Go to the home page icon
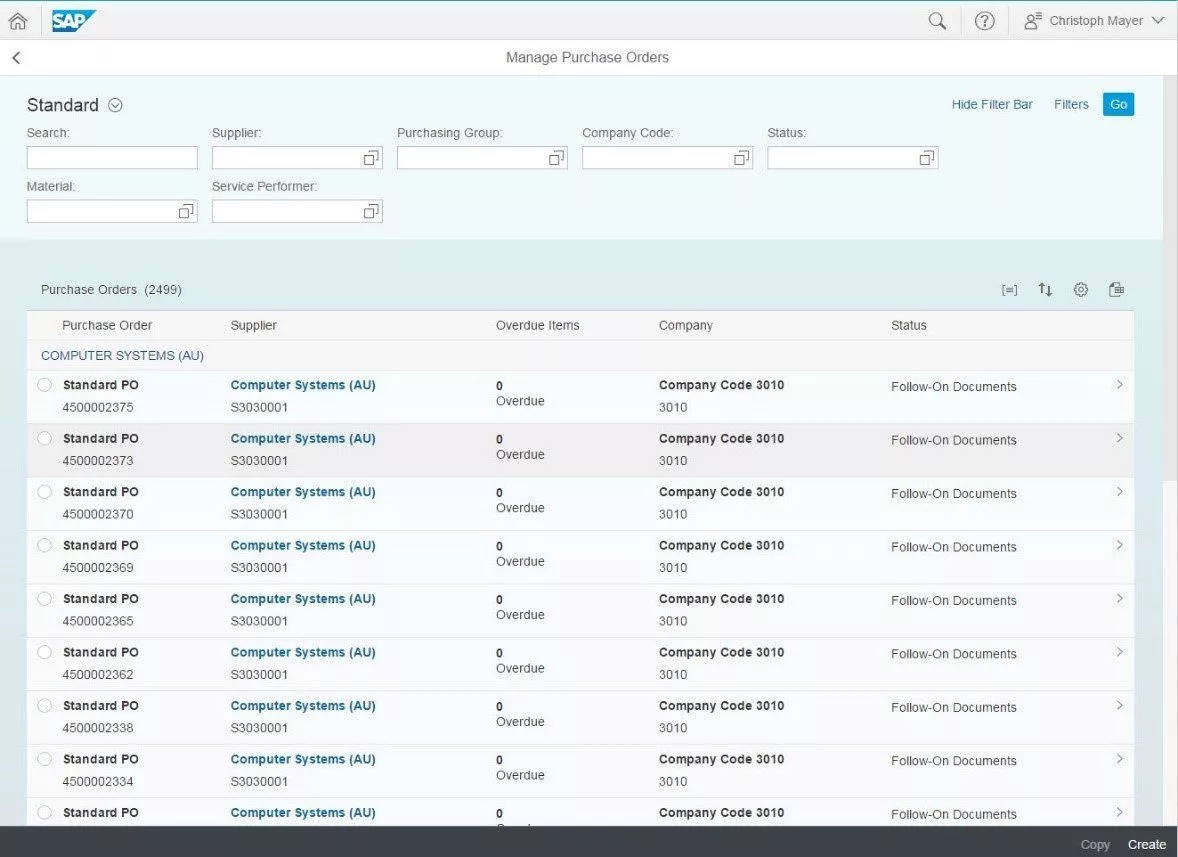The image size is (1178, 857). pyautogui.click(x=17, y=20)
